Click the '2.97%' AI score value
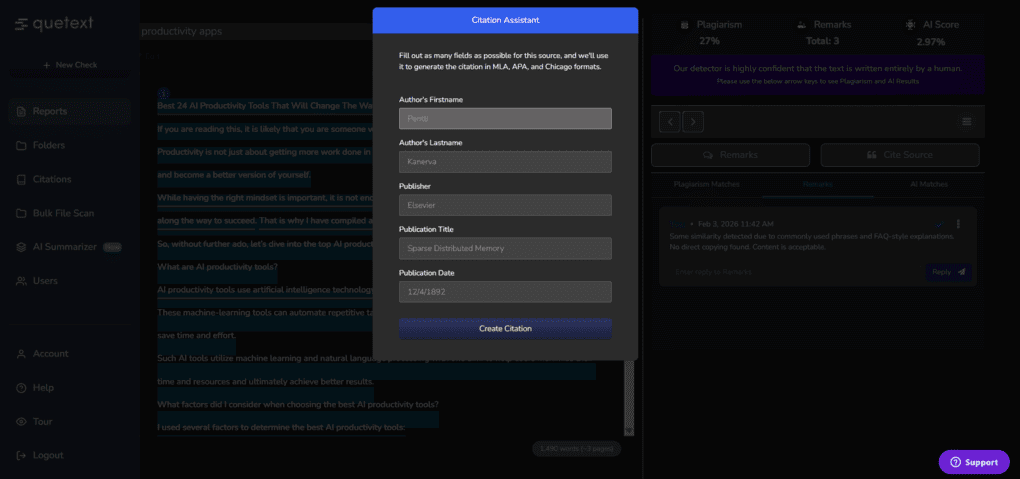The height and width of the screenshot is (479, 1020). [x=931, y=42]
